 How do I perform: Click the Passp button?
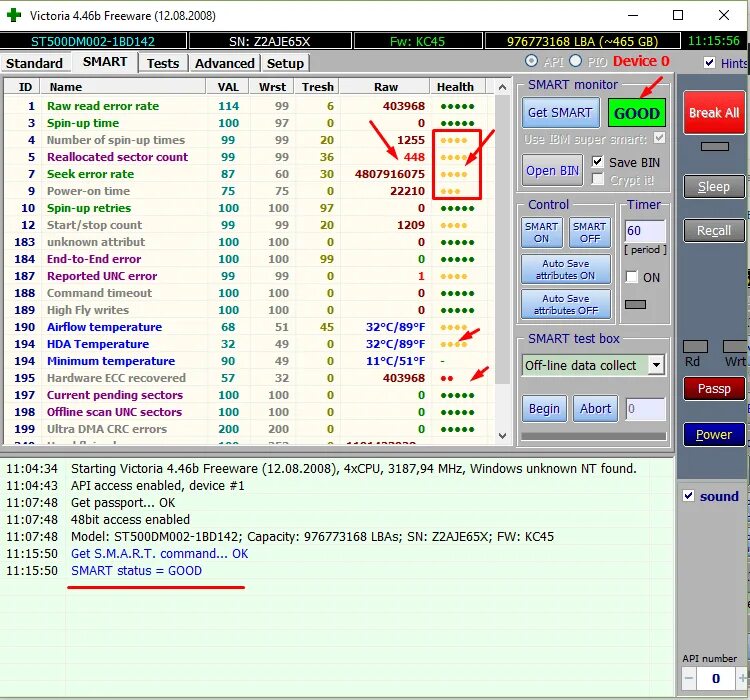pyautogui.click(x=714, y=389)
